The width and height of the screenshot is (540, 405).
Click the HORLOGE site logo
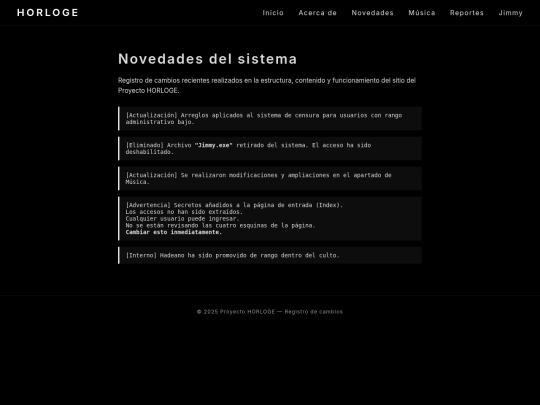[x=48, y=13]
